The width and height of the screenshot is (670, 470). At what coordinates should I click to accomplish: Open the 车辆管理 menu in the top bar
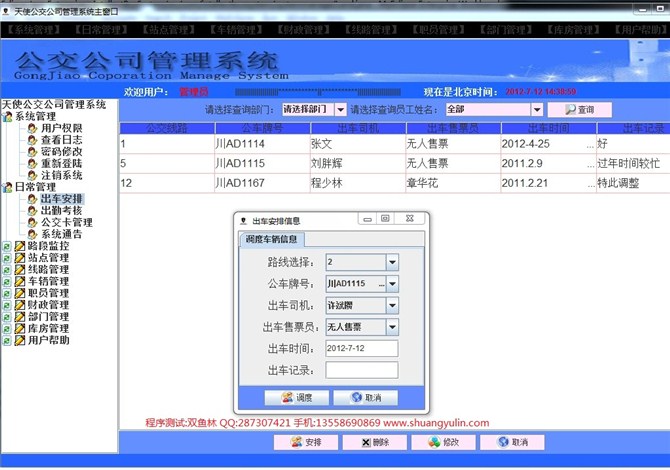coord(236,30)
